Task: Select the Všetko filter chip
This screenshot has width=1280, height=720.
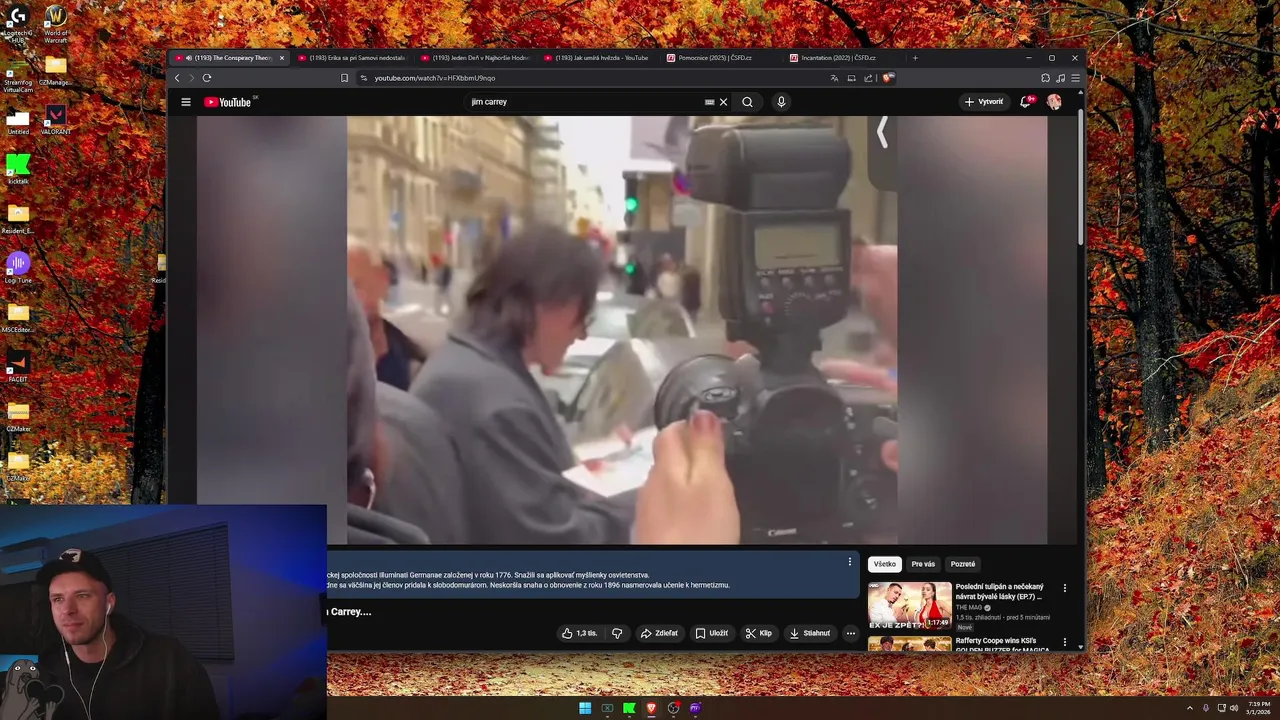Action: point(885,564)
